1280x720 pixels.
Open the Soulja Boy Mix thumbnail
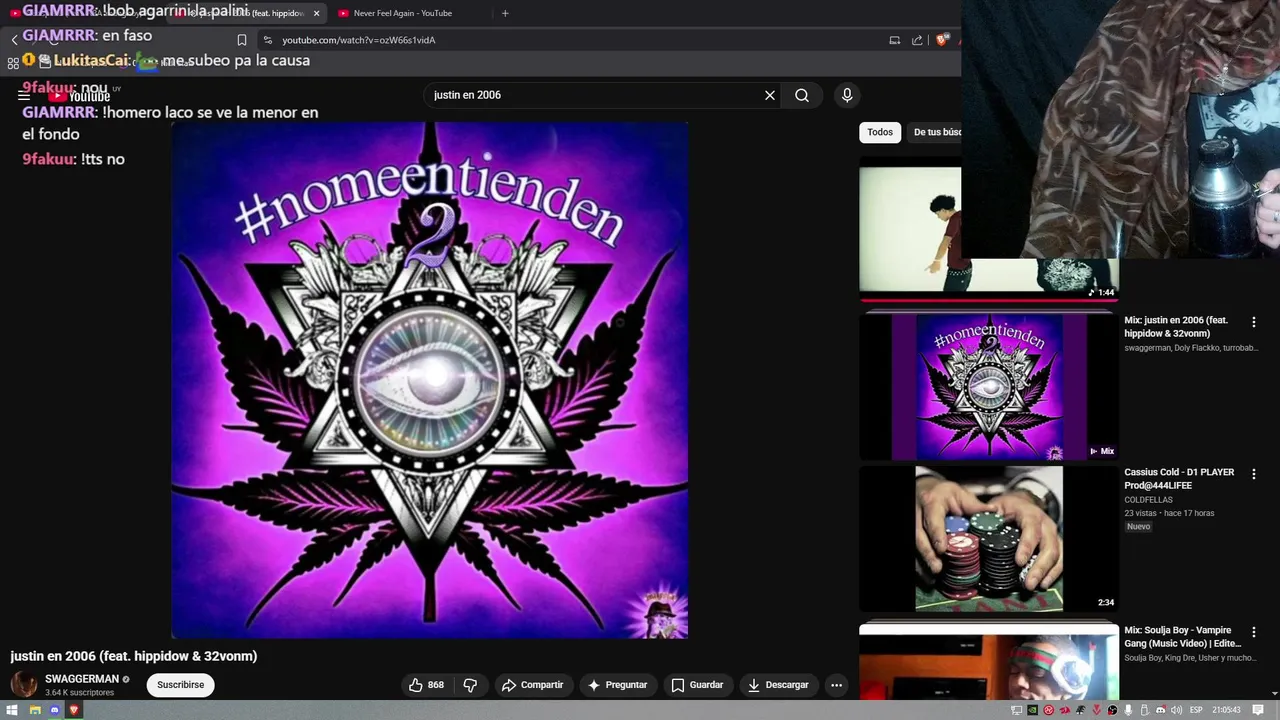click(989, 662)
